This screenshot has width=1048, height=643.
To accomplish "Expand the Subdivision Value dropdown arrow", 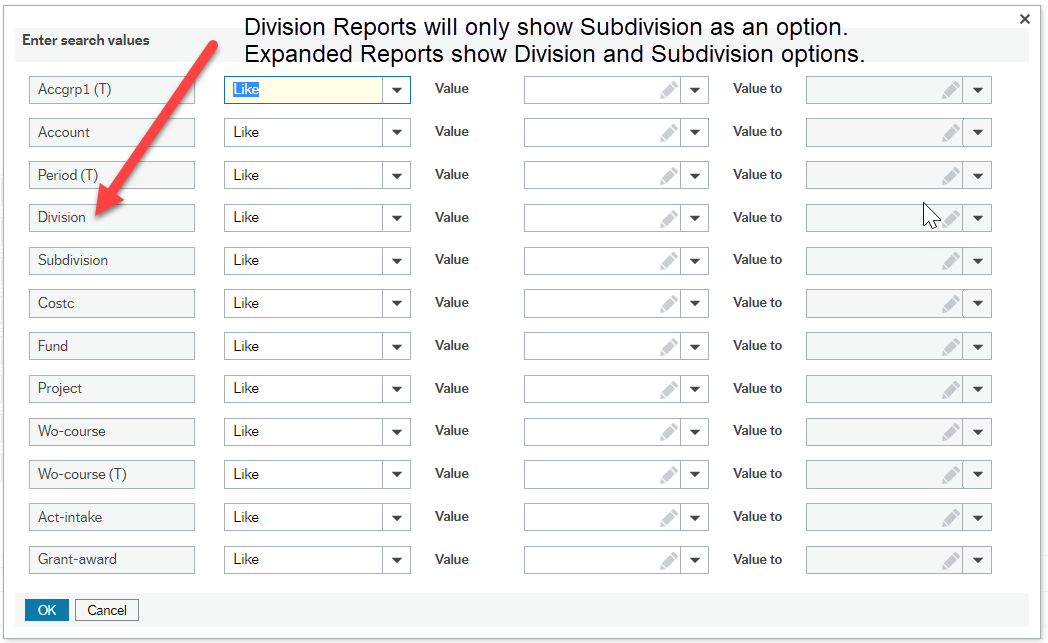I will [695, 261].
